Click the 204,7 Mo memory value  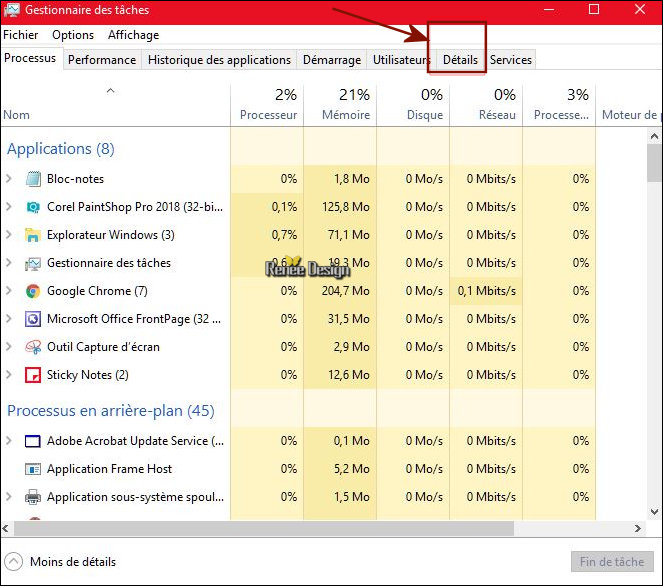click(x=345, y=291)
